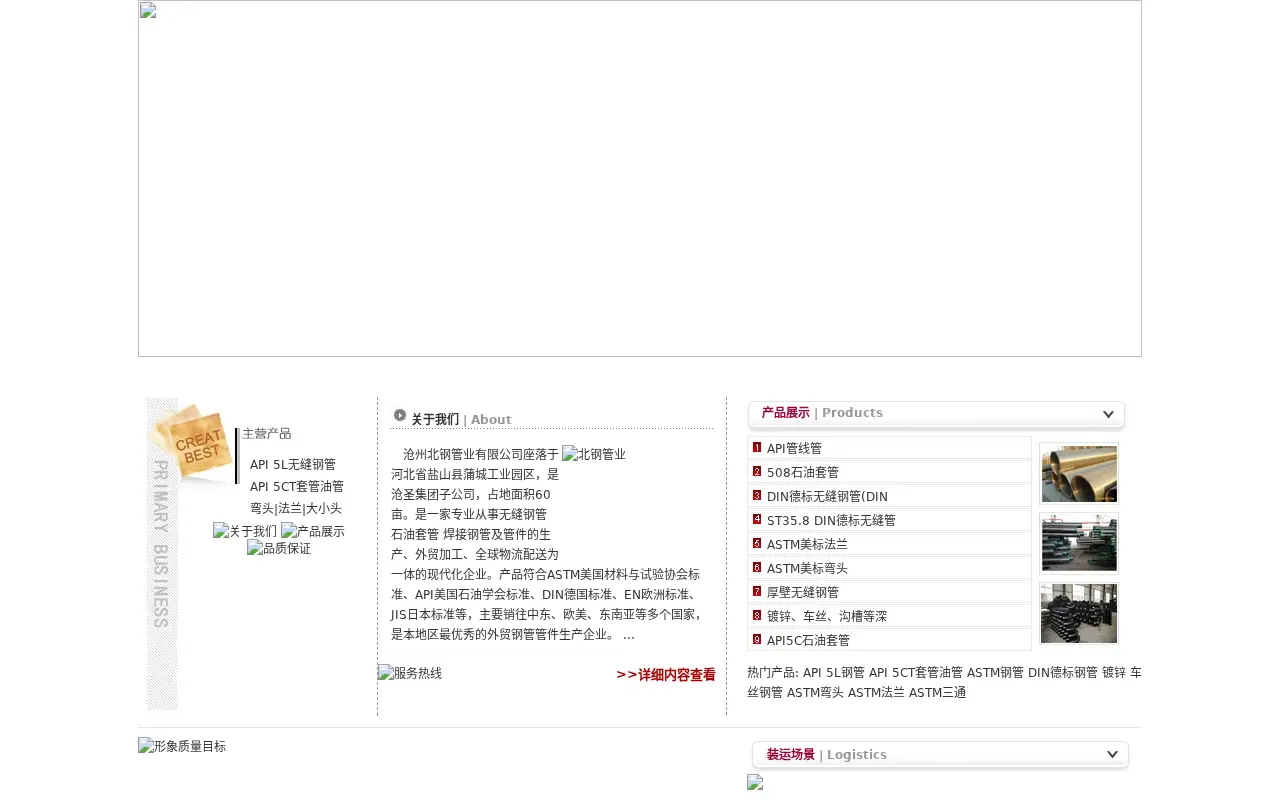Open product 7 厚壁无缝钢管
Screen dimensions: 1280x800
tap(803, 592)
